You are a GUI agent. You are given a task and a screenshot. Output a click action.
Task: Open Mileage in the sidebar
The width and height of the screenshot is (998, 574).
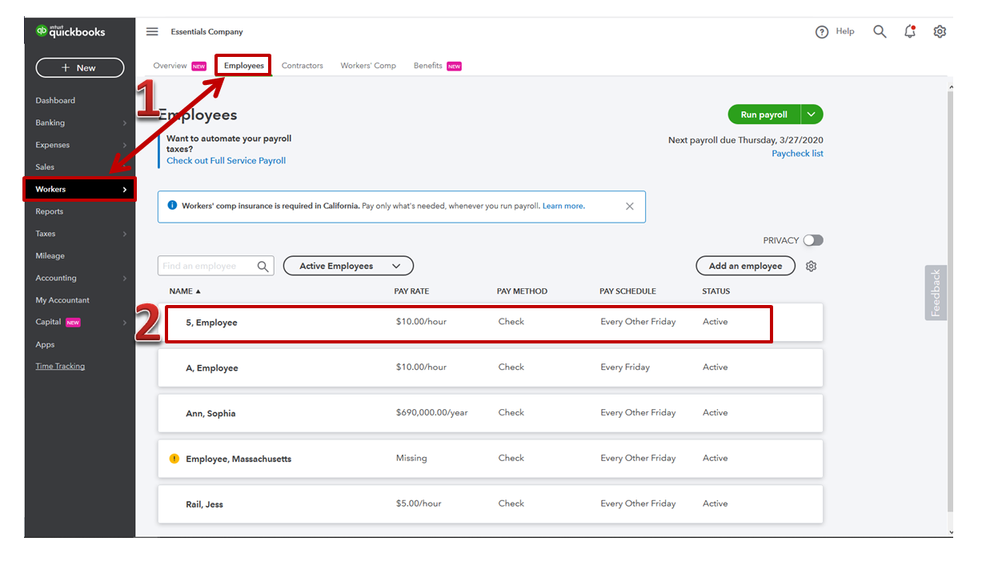click(x=50, y=256)
